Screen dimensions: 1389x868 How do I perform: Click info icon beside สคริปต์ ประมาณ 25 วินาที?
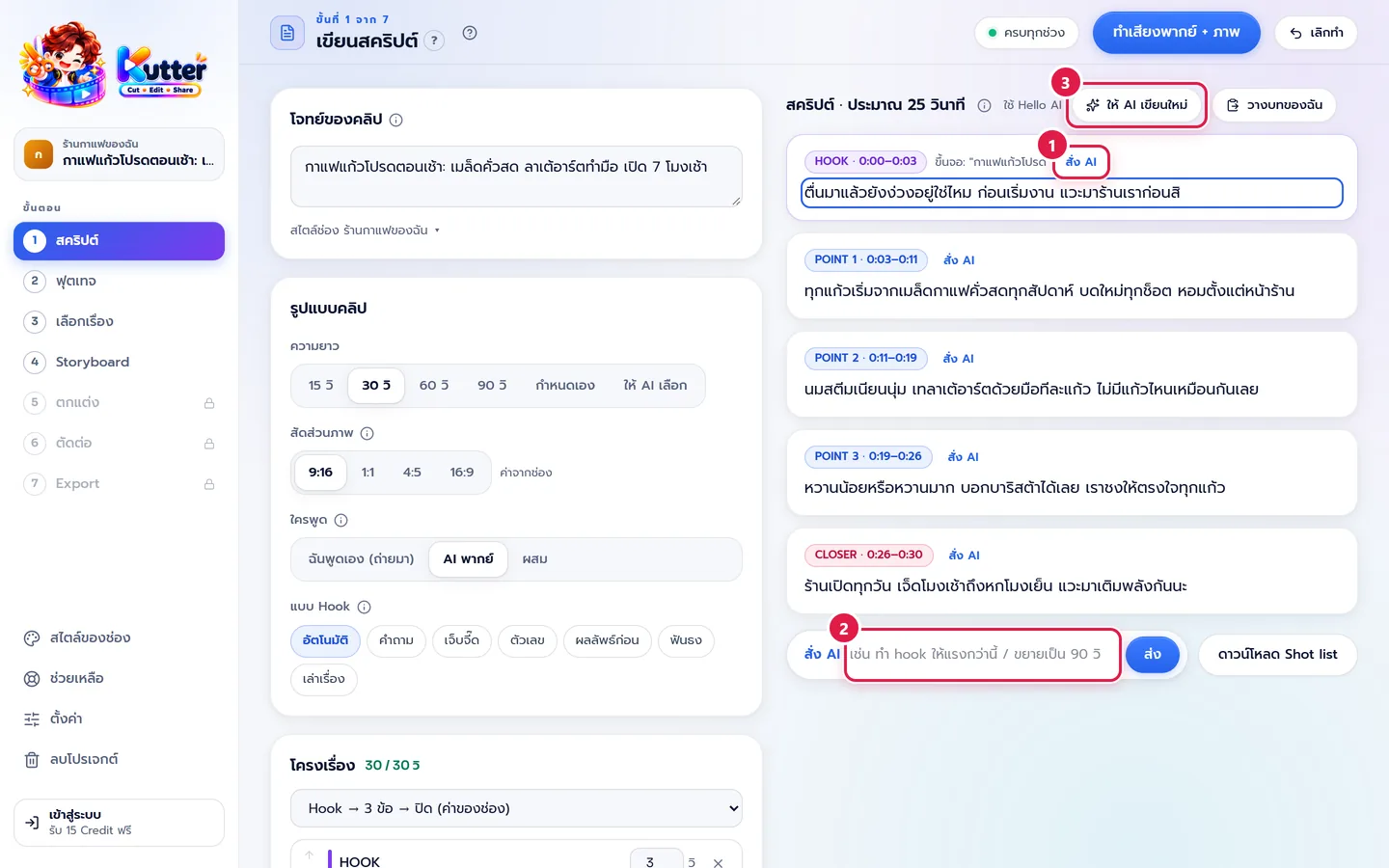(984, 106)
